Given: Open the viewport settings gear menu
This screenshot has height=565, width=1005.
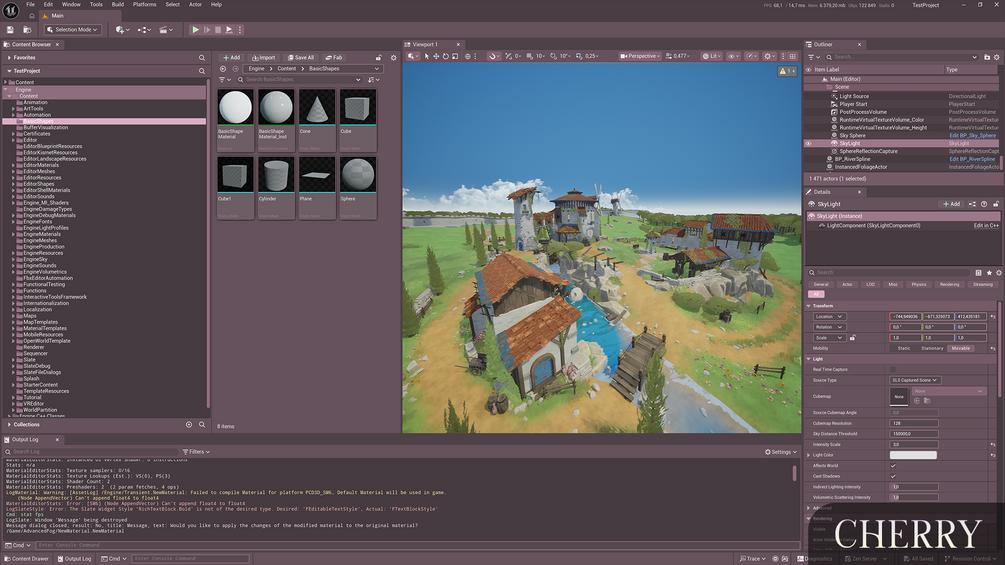Looking at the screenshot, I should (769, 56).
